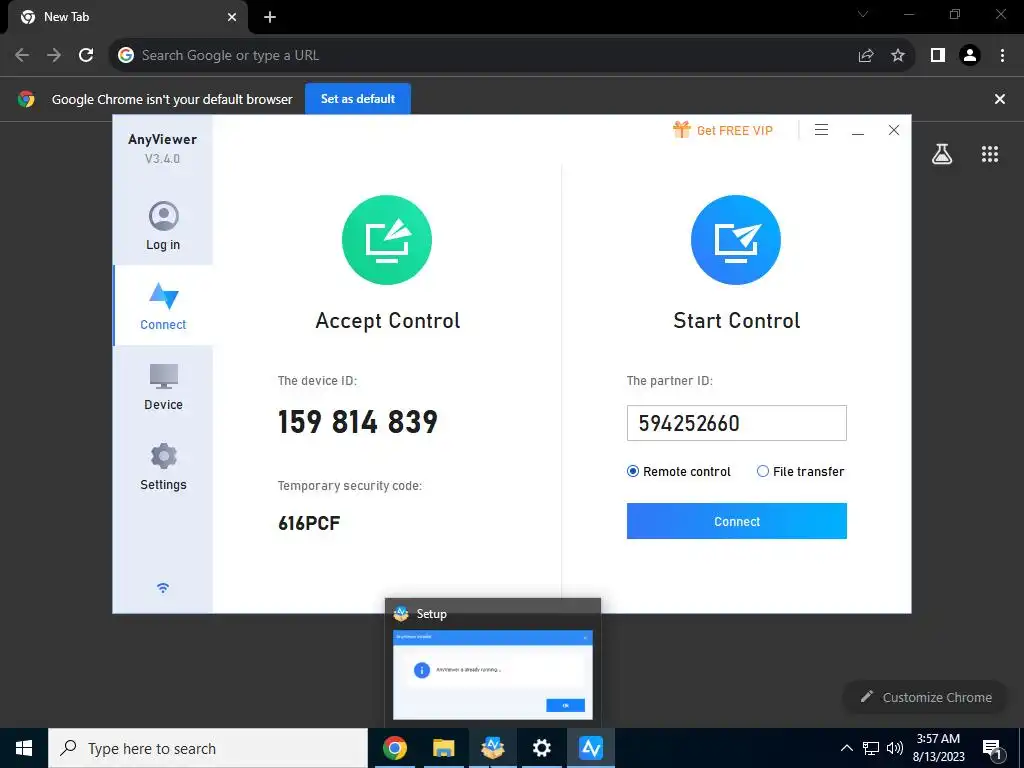Click the volume speaker icon in tray
The width and height of the screenshot is (1024, 768).
(x=895, y=748)
